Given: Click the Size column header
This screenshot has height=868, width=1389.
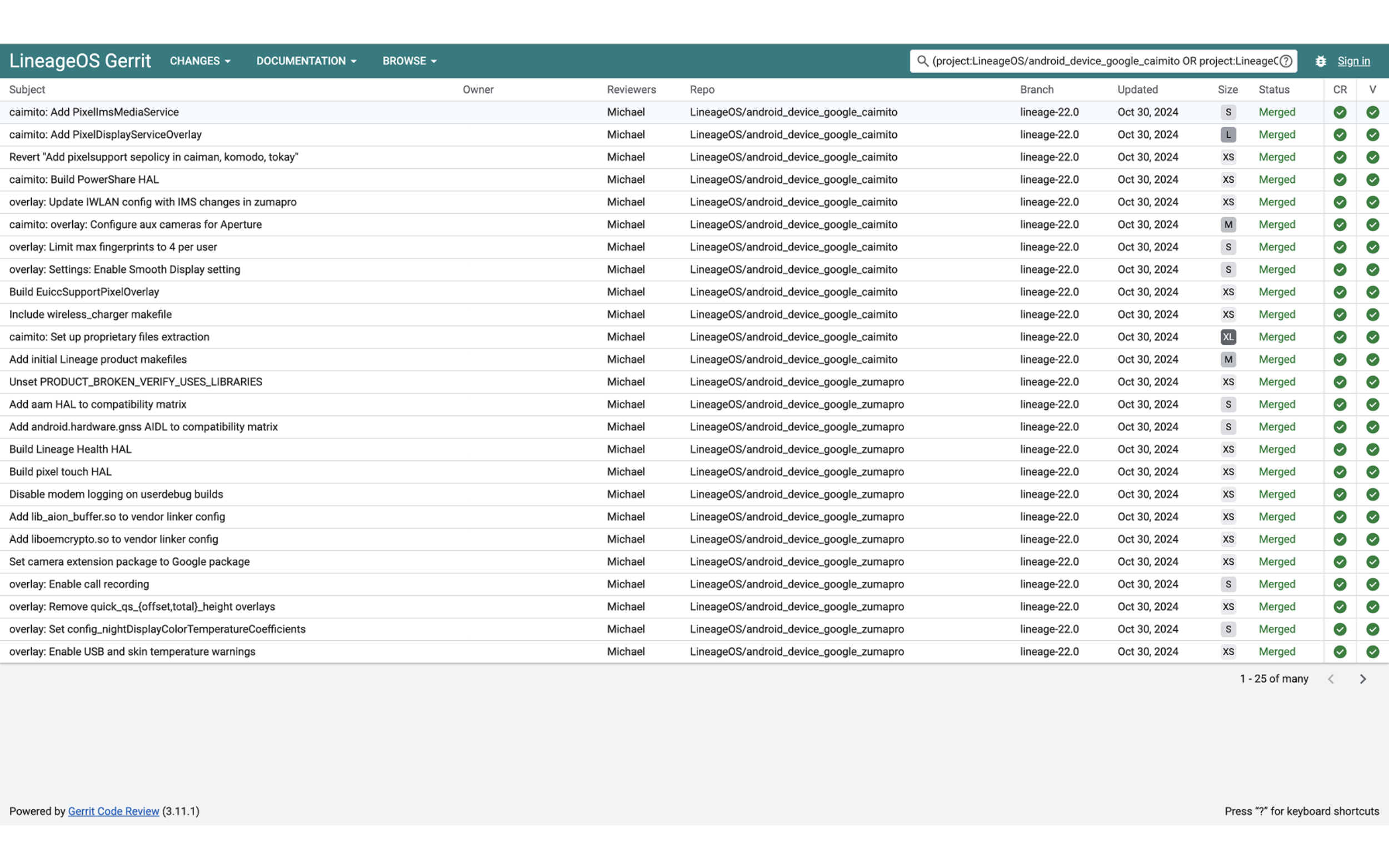Looking at the screenshot, I should point(1228,89).
